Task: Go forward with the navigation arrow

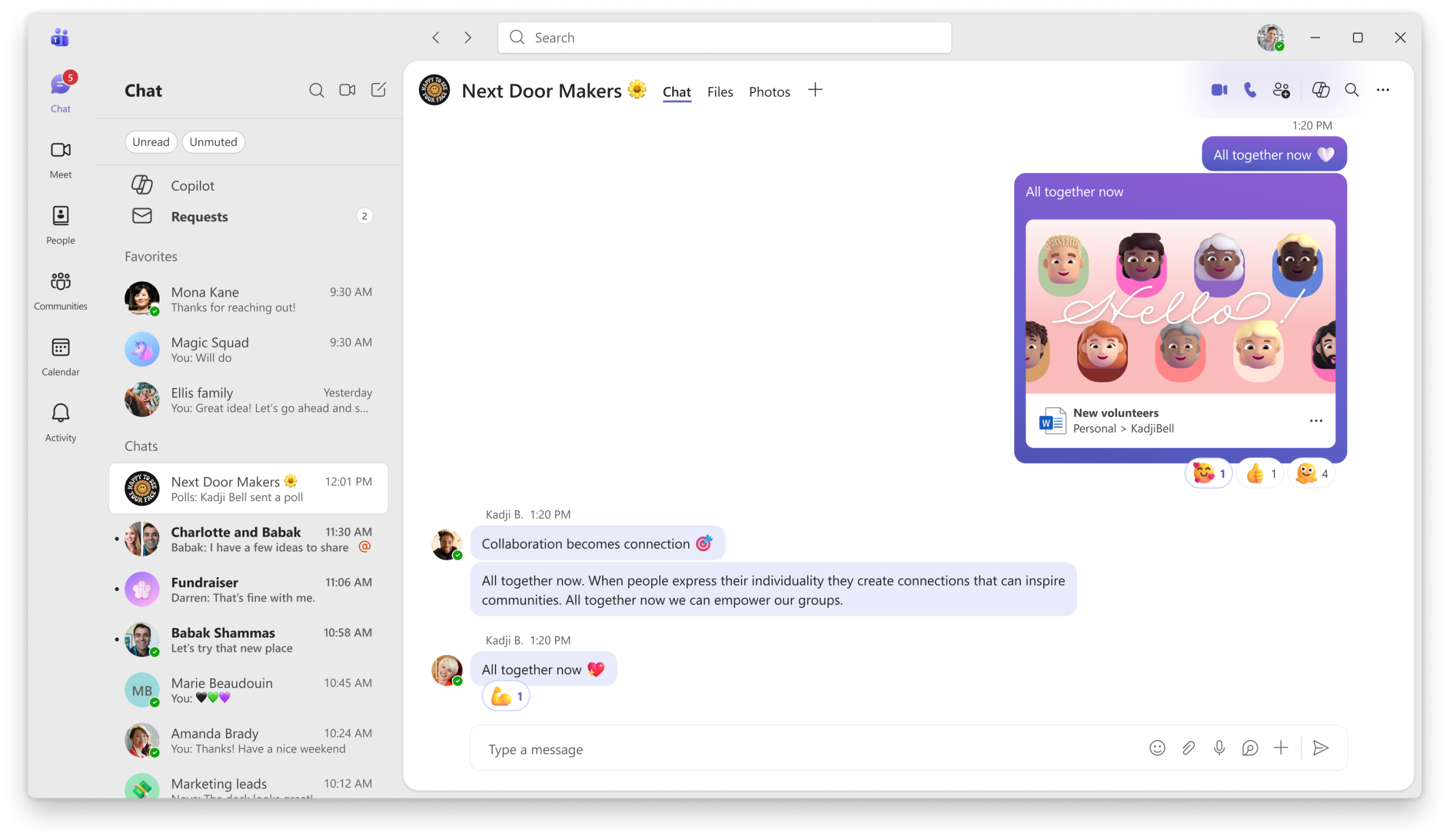Action: pyautogui.click(x=468, y=37)
